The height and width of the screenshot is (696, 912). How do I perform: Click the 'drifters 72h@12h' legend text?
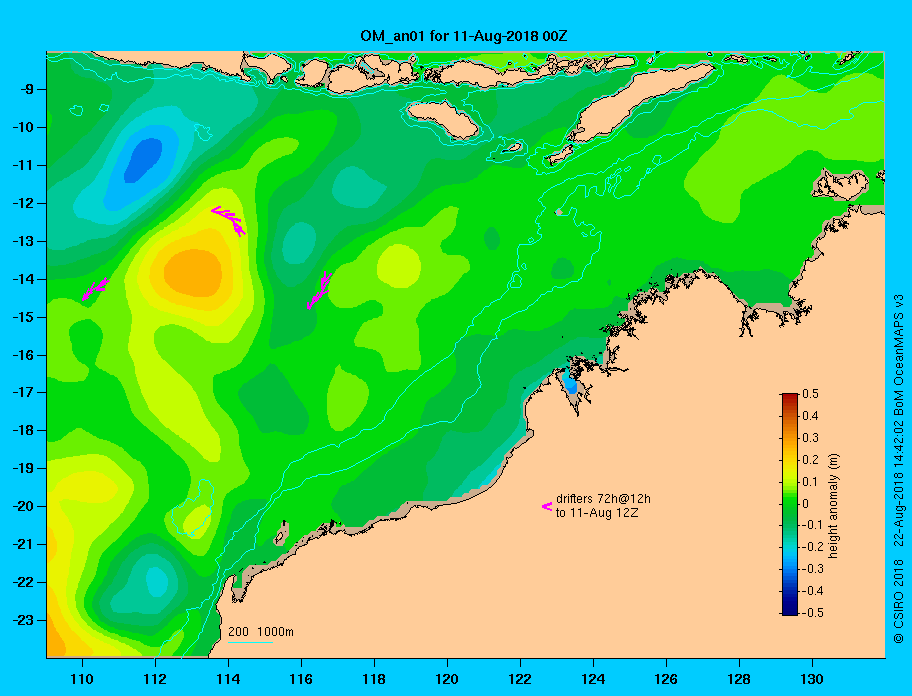pos(603,499)
